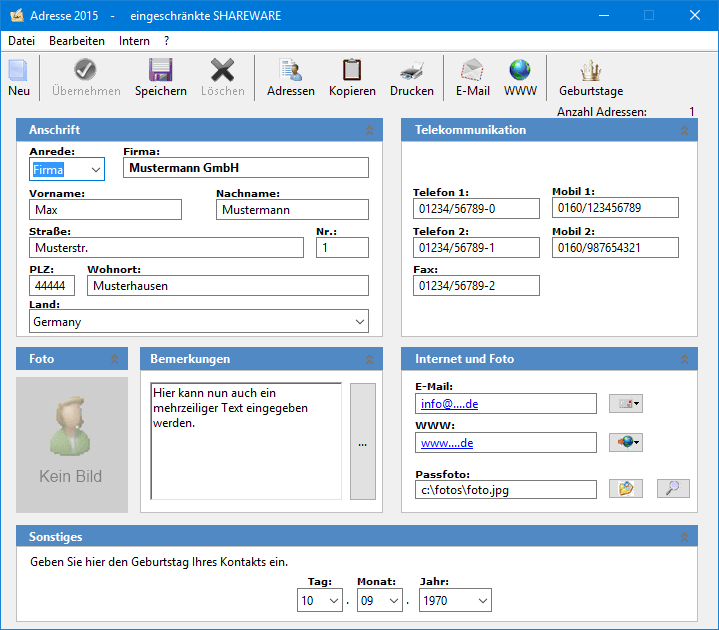
Task: Open the Land dropdown showing Germany
Action: tap(360, 321)
